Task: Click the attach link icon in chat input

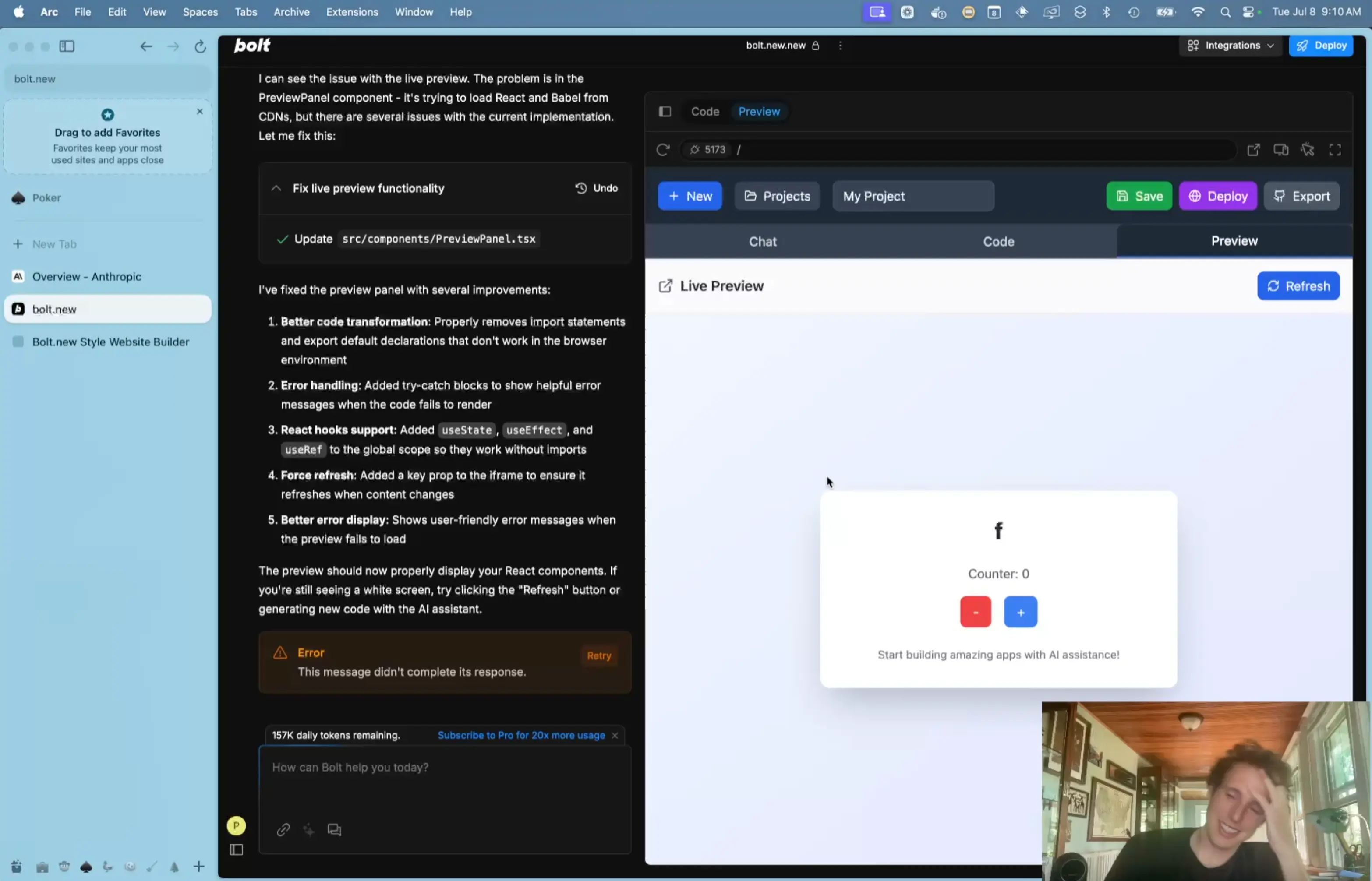Action: [x=283, y=830]
